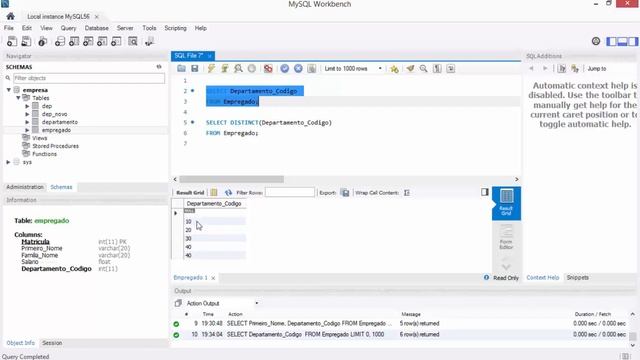Click the open SQL script file icon in main toolbar
The height and width of the screenshot is (360, 640).
click(26, 41)
